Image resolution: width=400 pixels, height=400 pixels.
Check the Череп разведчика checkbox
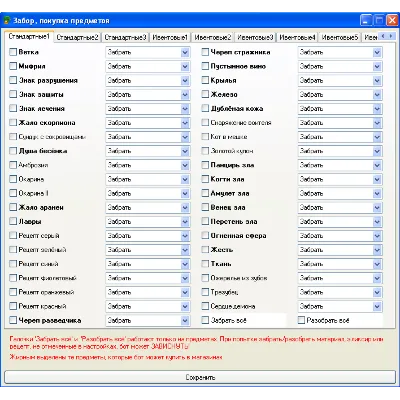coord(13,320)
